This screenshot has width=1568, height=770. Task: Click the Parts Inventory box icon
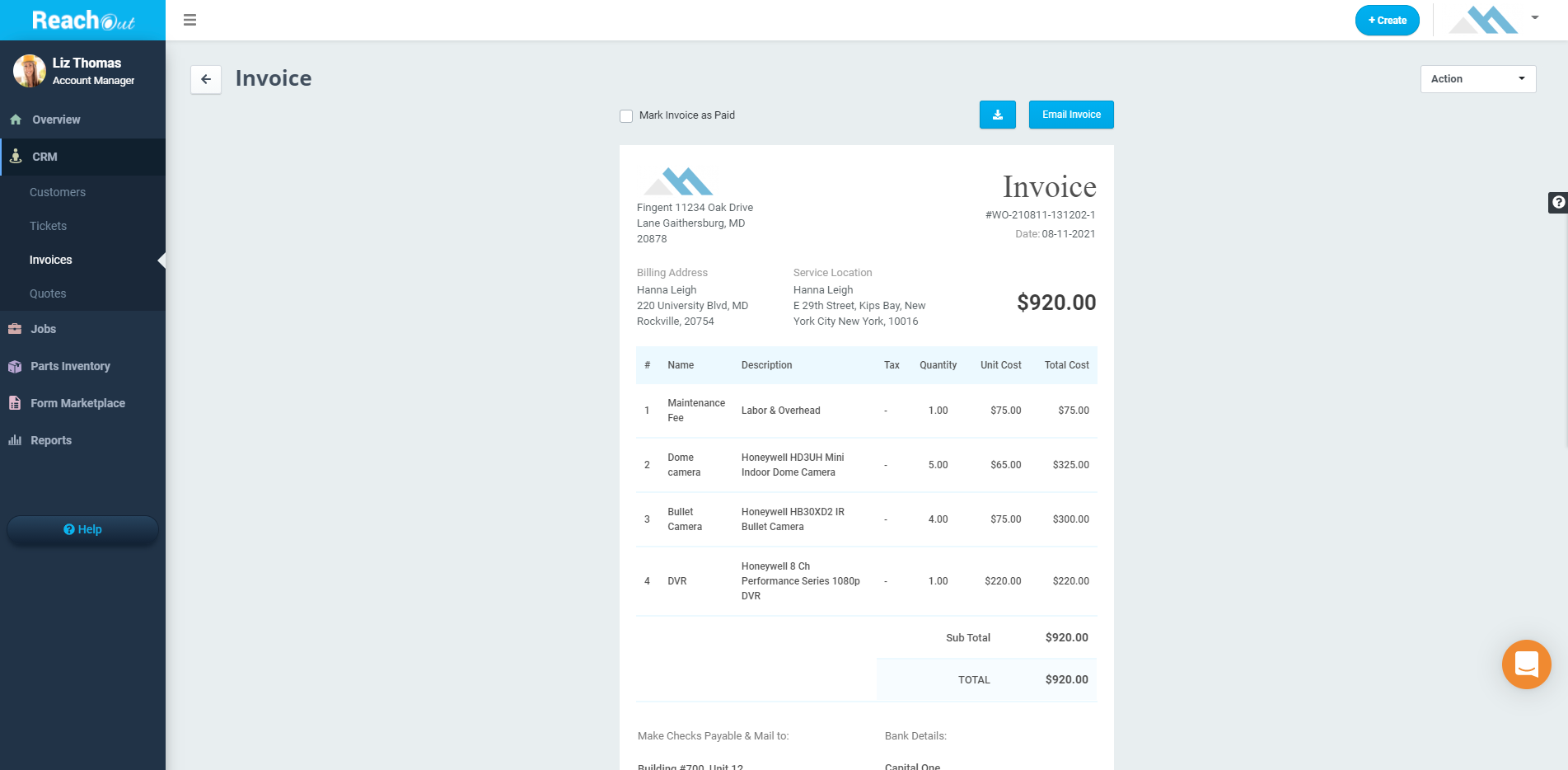click(x=15, y=366)
